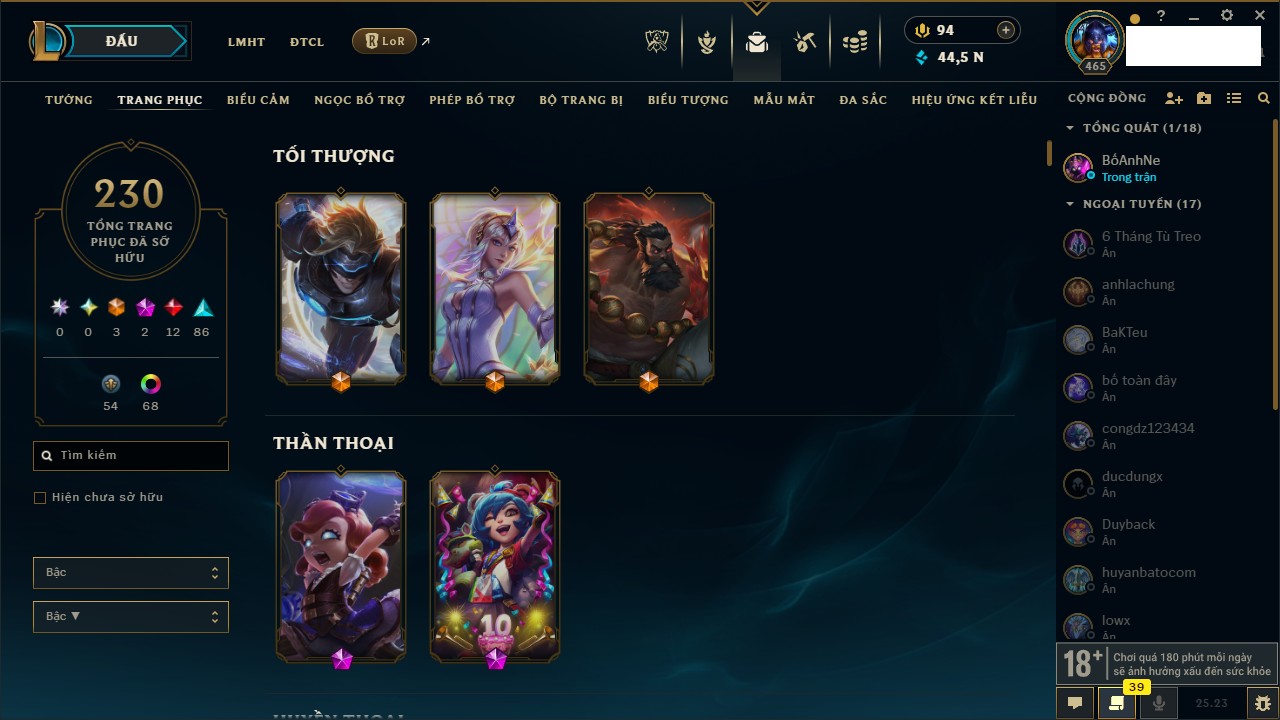Open the first Bậc filter dropdown
Image resolution: width=1280 pixels, height=720 pixels.
coord(131,573)
